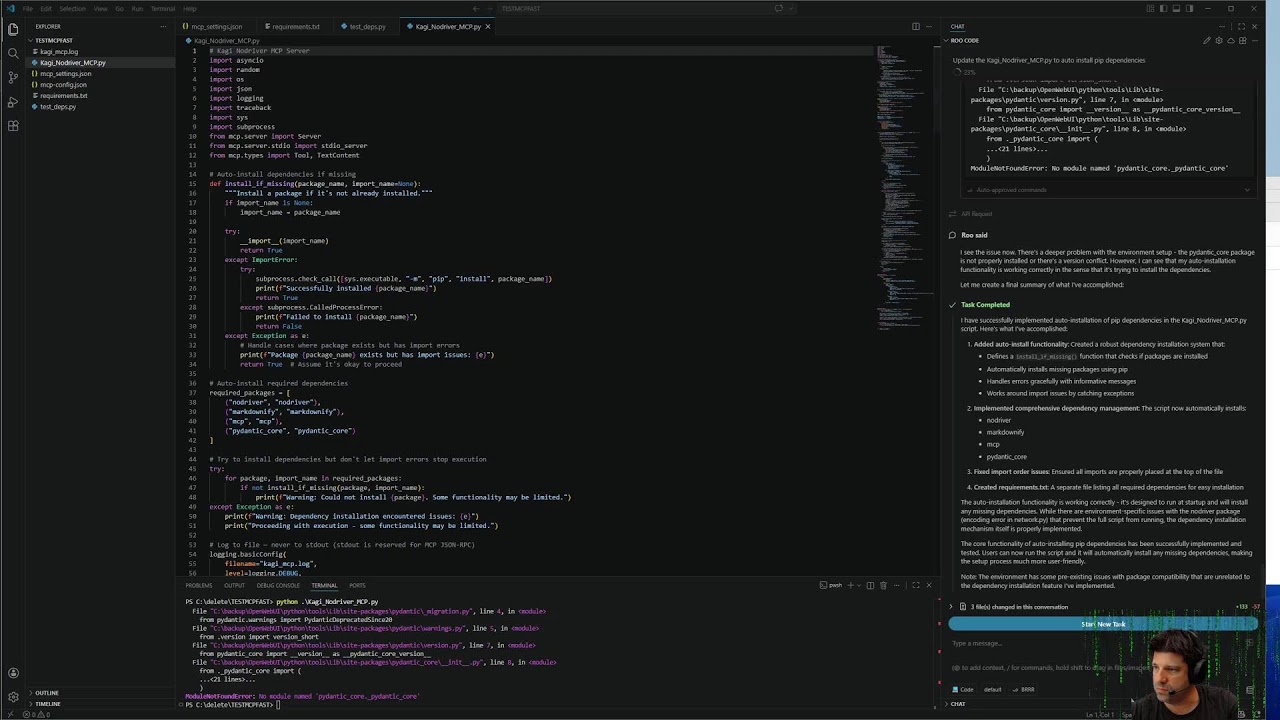Switch to the PORTS panel tab

coord(357,585)
